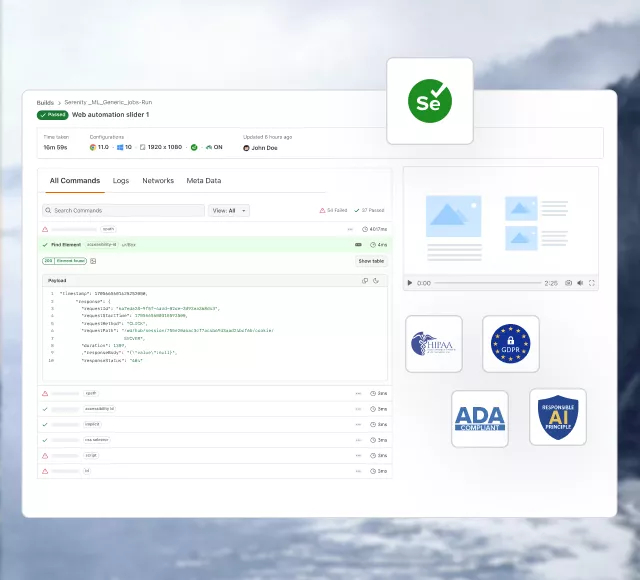640x580 pixels.
Task: Click the video preview thumbnail
Action: [x=501, y=221]
